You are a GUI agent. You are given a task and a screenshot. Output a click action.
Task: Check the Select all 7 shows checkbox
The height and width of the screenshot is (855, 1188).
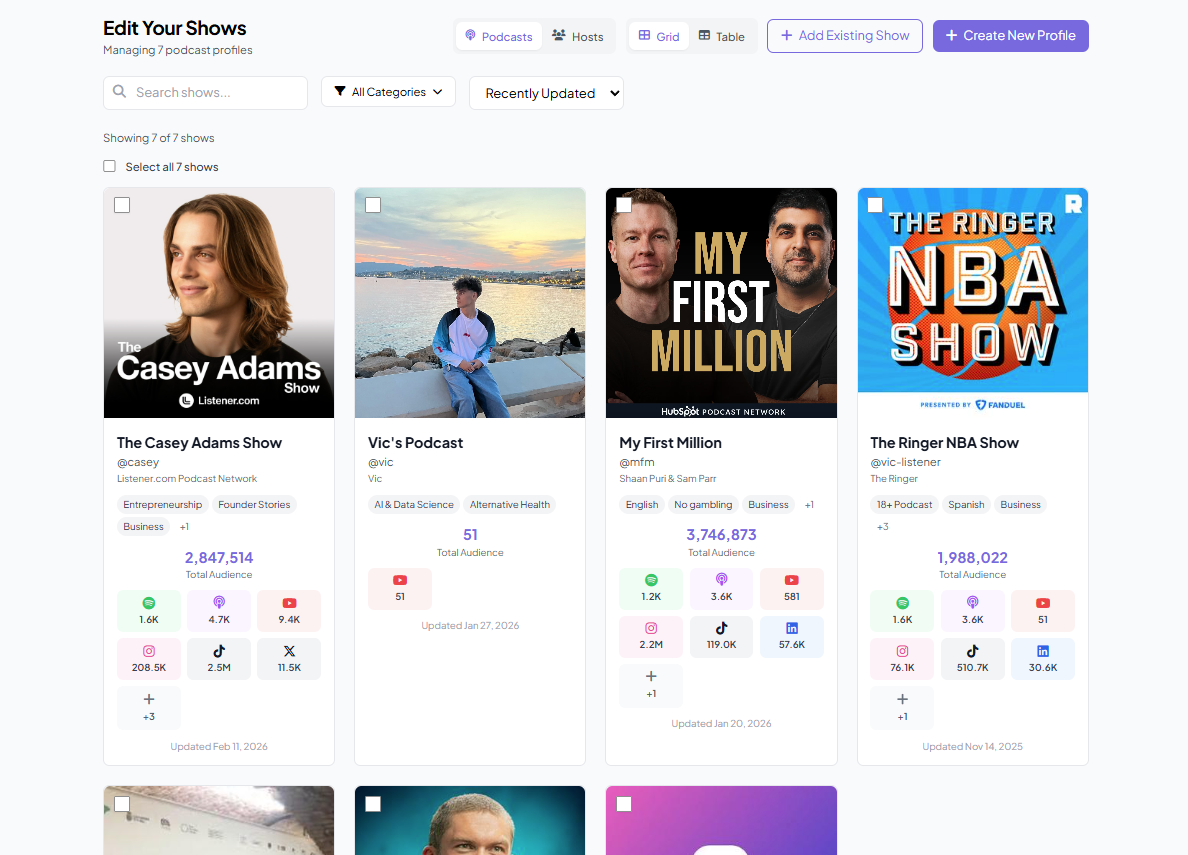coord(110,167)
